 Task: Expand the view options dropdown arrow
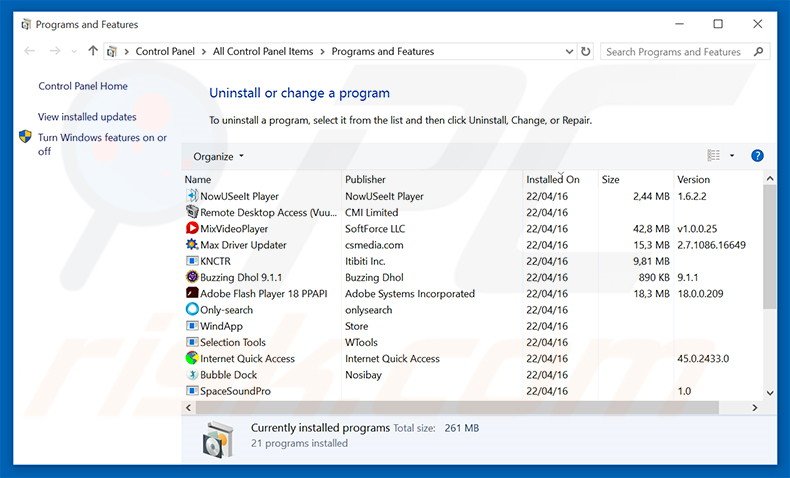coord(732,156)
